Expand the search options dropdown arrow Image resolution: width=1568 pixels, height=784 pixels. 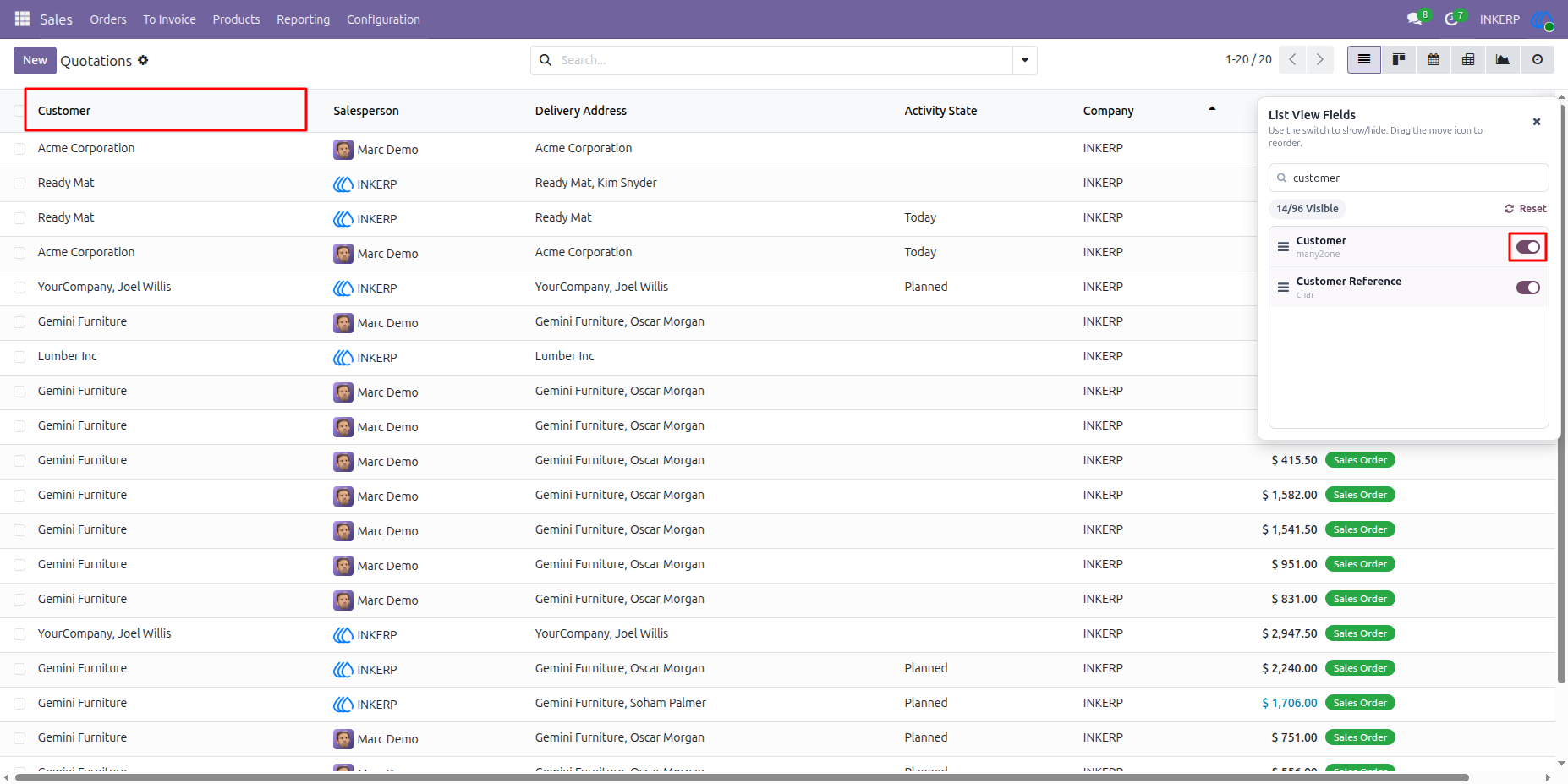[x=1025, y=60]
